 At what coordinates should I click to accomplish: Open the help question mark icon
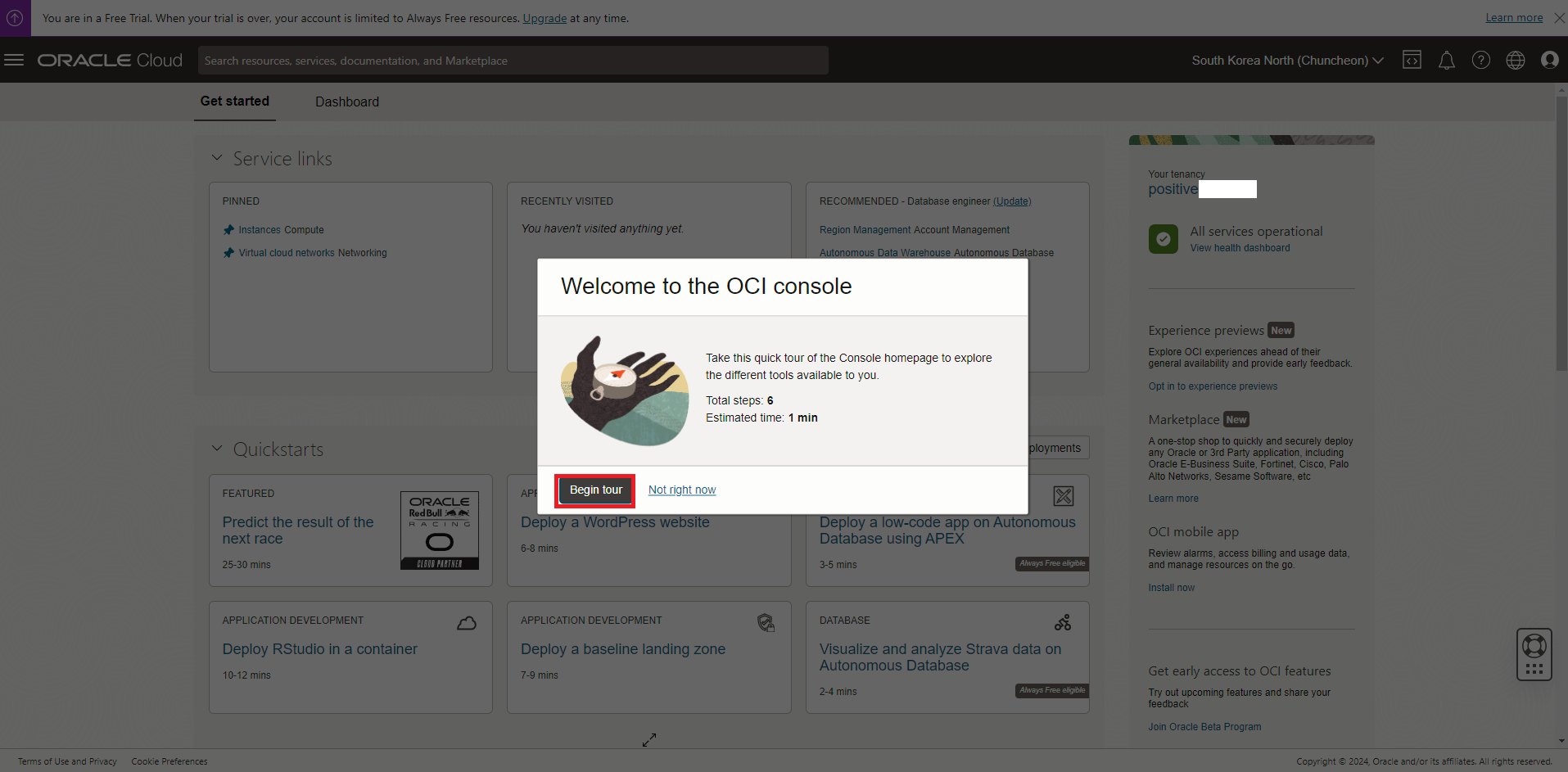pyautogui.click(x=1481, y=60)
